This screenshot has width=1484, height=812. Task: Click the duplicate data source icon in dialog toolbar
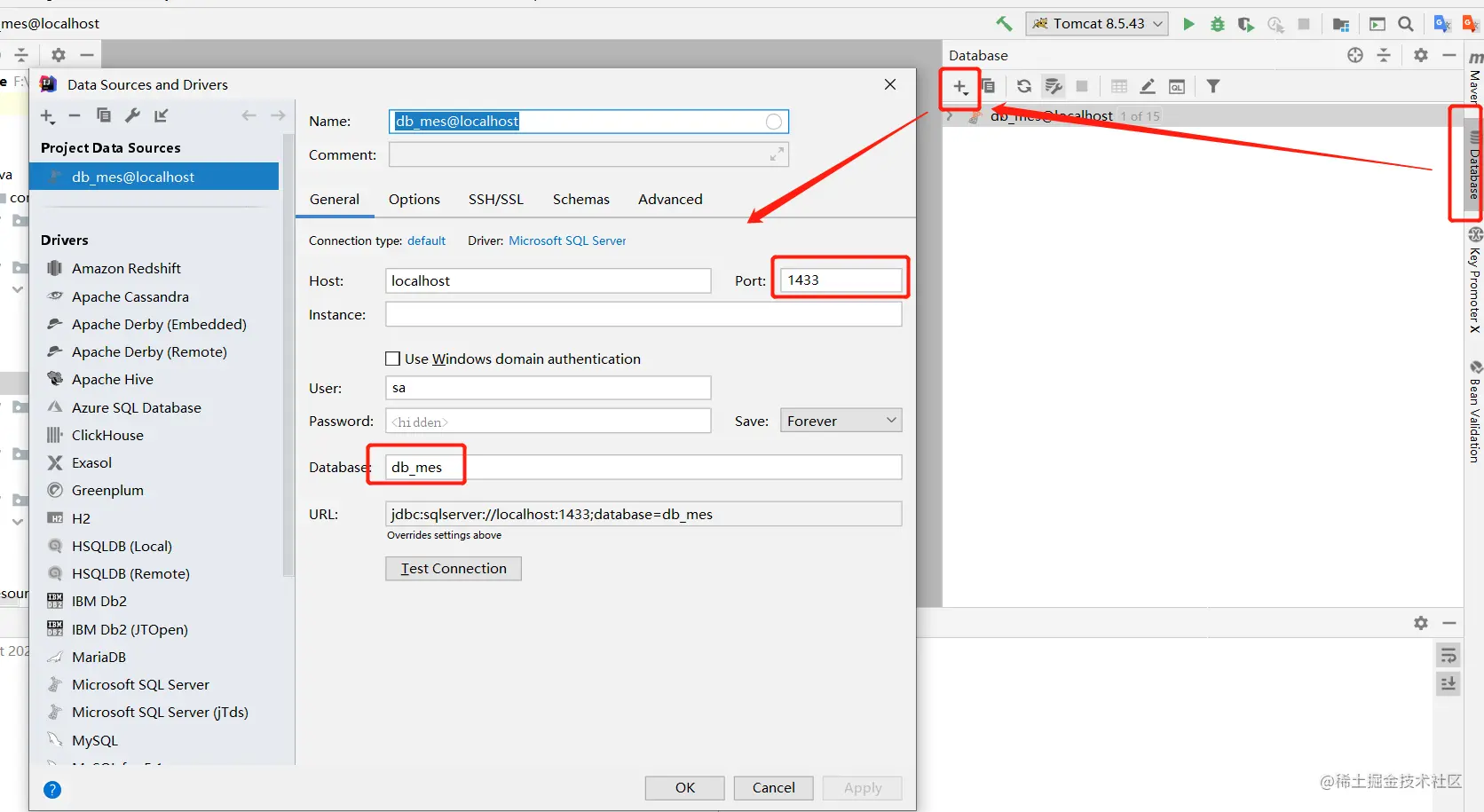point(104,115)
